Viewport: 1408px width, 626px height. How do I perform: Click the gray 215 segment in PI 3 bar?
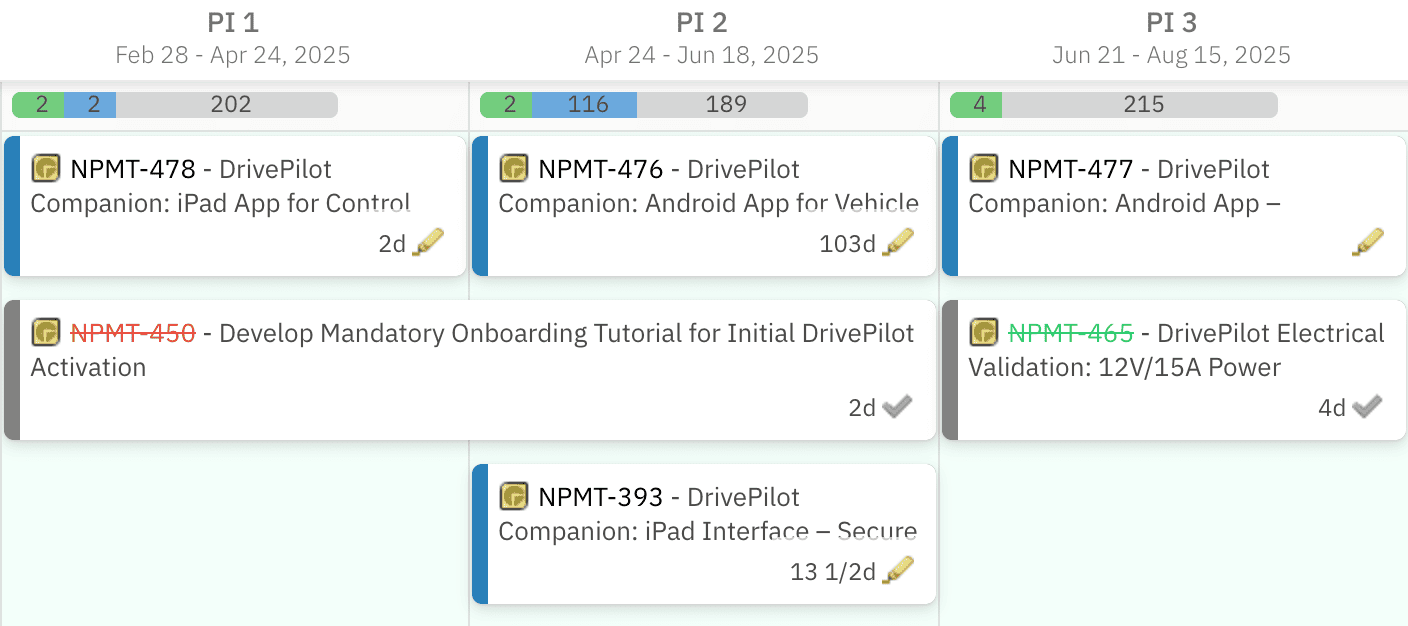(x=1140, y=104)
